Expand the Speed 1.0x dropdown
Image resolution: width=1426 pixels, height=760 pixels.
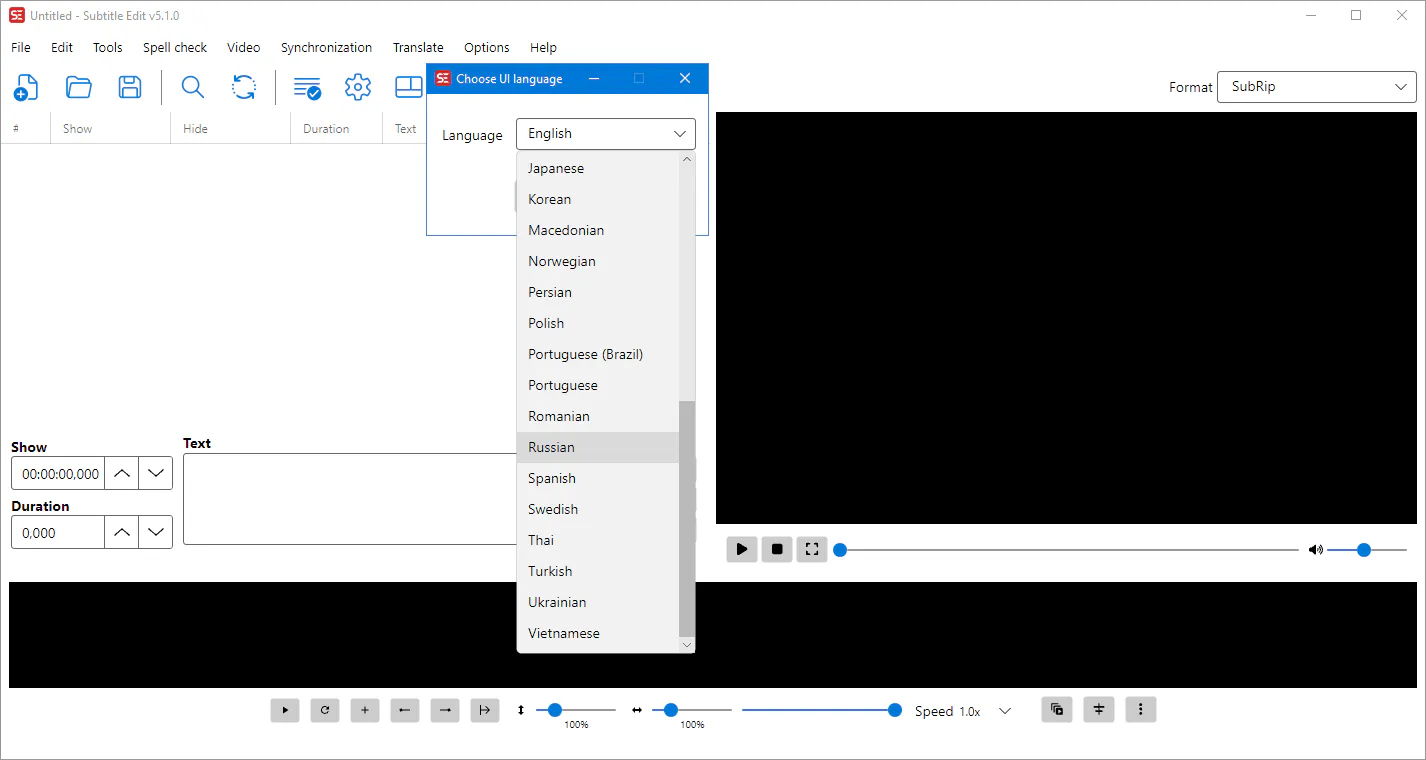click(x=1005, y=711)
